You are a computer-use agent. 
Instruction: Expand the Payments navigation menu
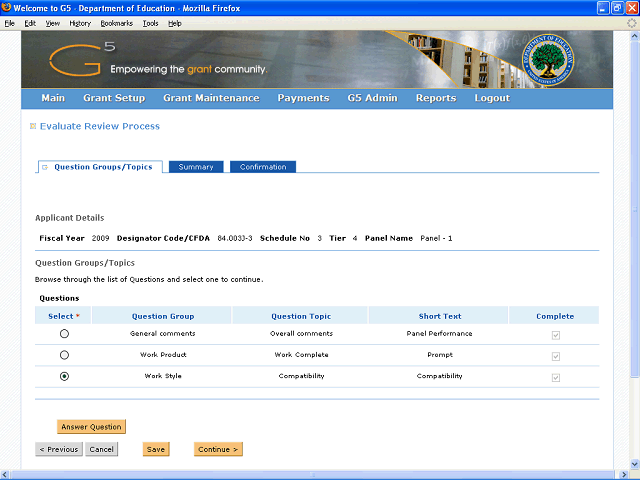point(303,98)
